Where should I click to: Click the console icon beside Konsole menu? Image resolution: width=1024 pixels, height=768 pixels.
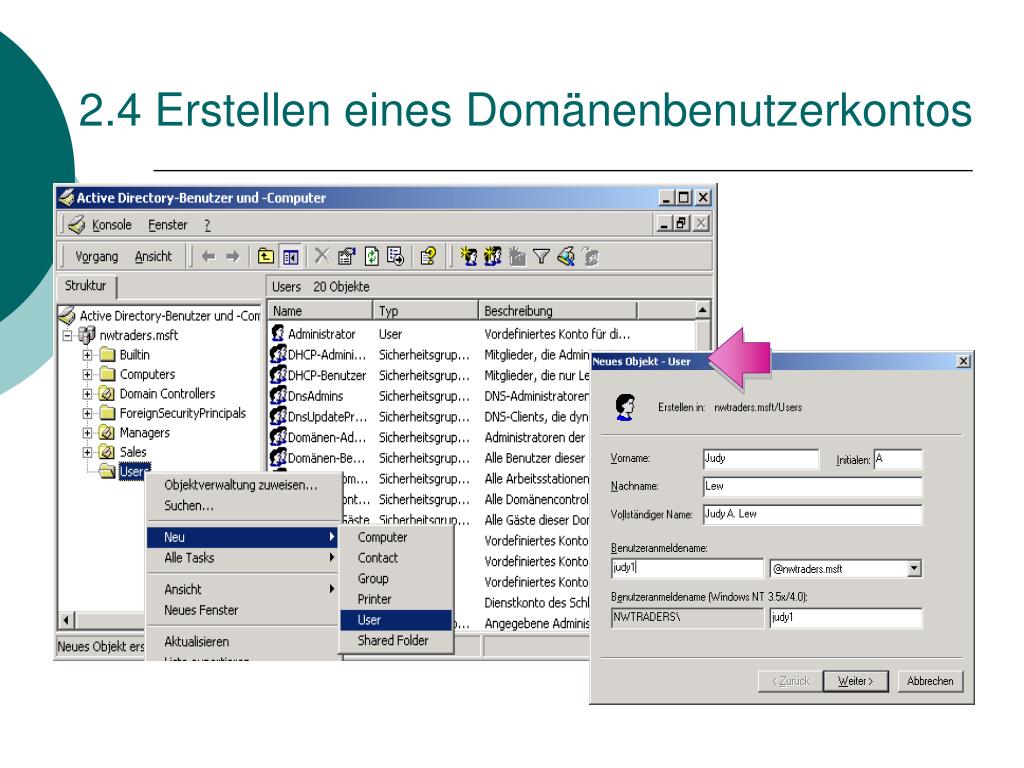[77, 225]
